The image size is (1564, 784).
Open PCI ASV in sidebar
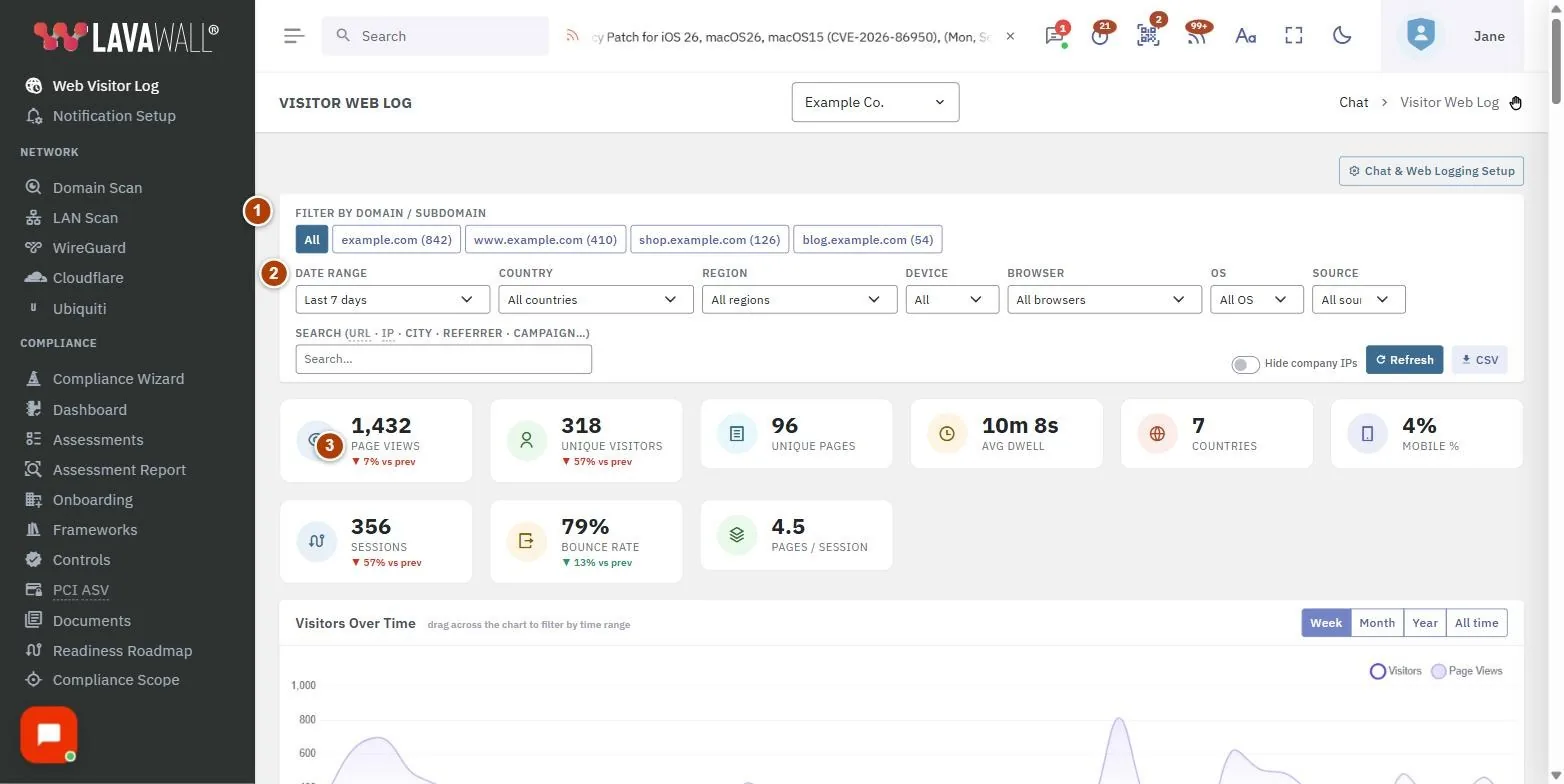point(67,590)
